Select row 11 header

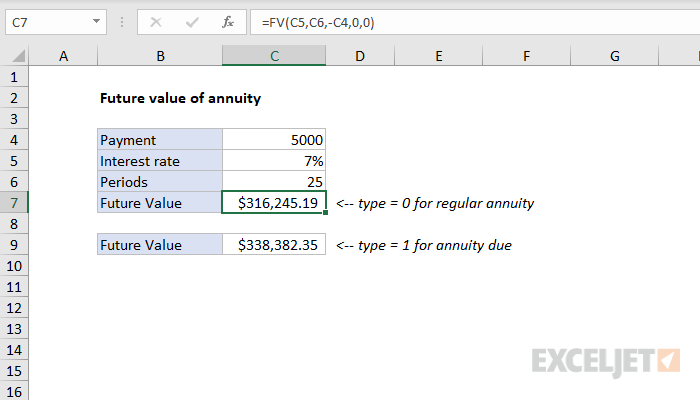(14, 287)
